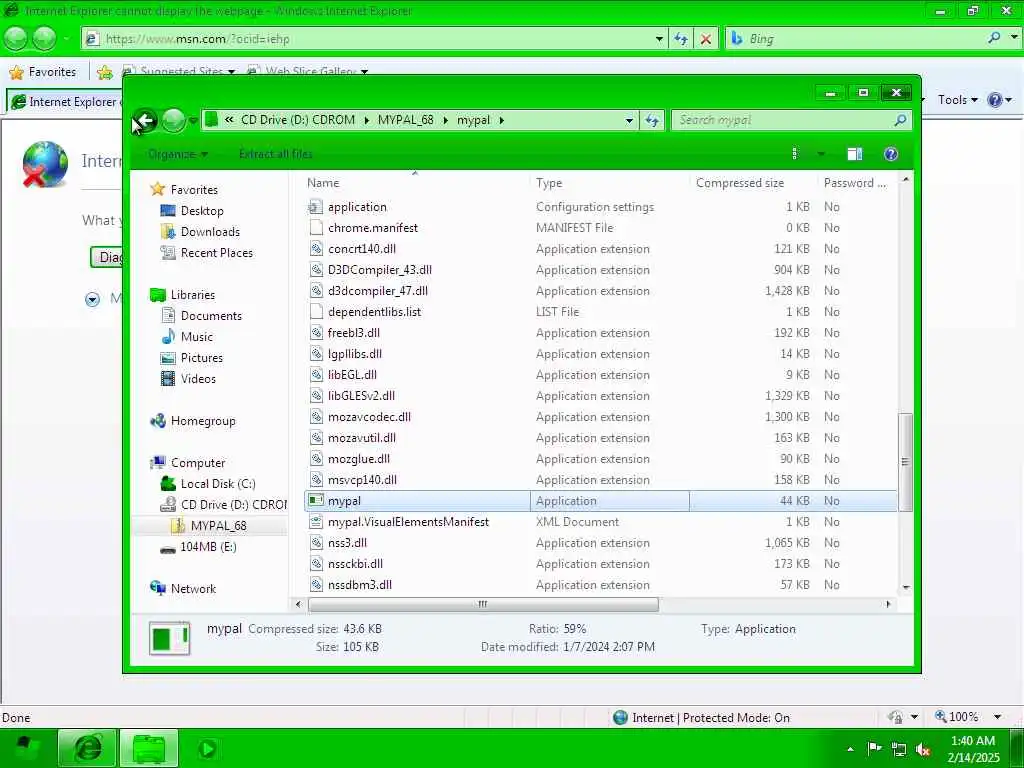Viewport: 1024px width, 768px height.
Task: Open the view options dropdown arrow in the Explorer toolbar
Action: pyautogui.click(x=821, y=154)
